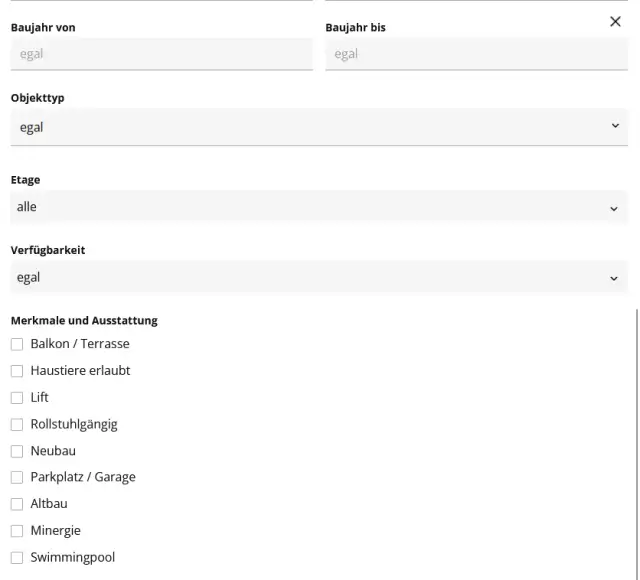
Task: Close the filter panel with the X icon
Action: [615, 22]
